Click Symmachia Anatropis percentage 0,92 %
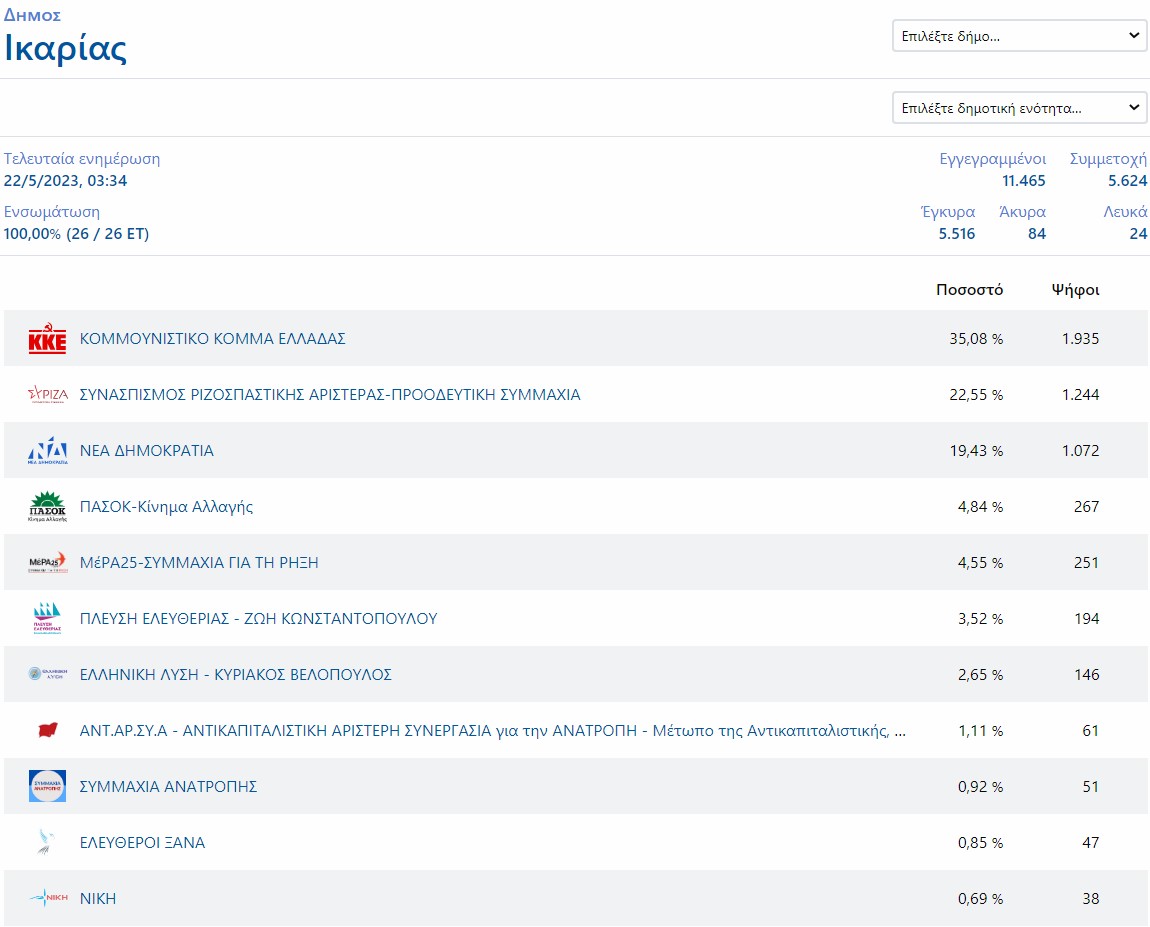Image resolution: width=1150 pixels, height=927 pixels. pyautogui.click(x=981, y=787)
